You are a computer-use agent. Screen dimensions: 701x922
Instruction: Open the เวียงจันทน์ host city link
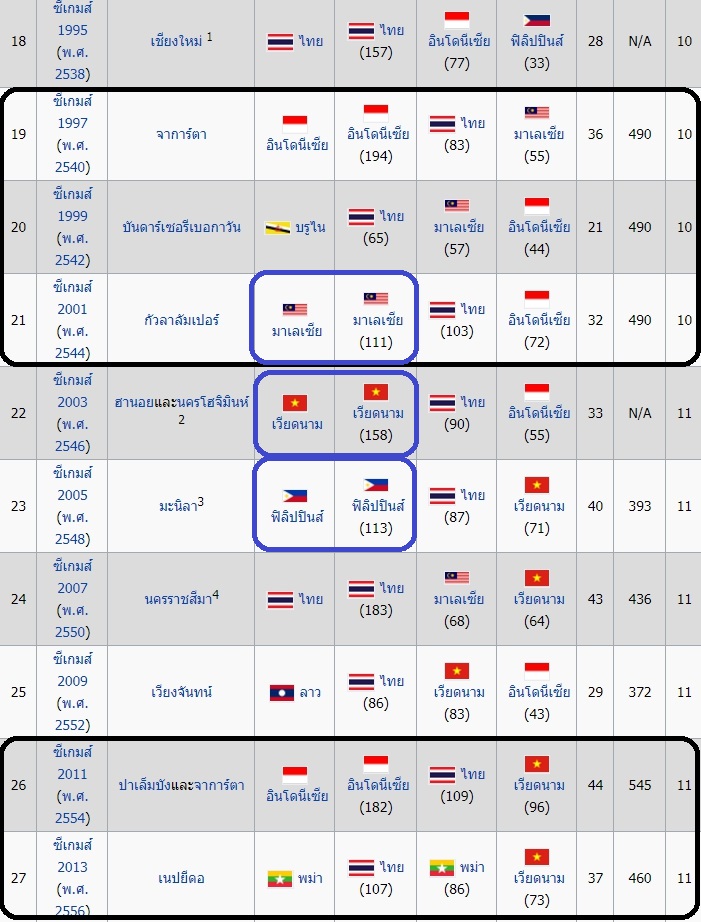coord(181,692)
